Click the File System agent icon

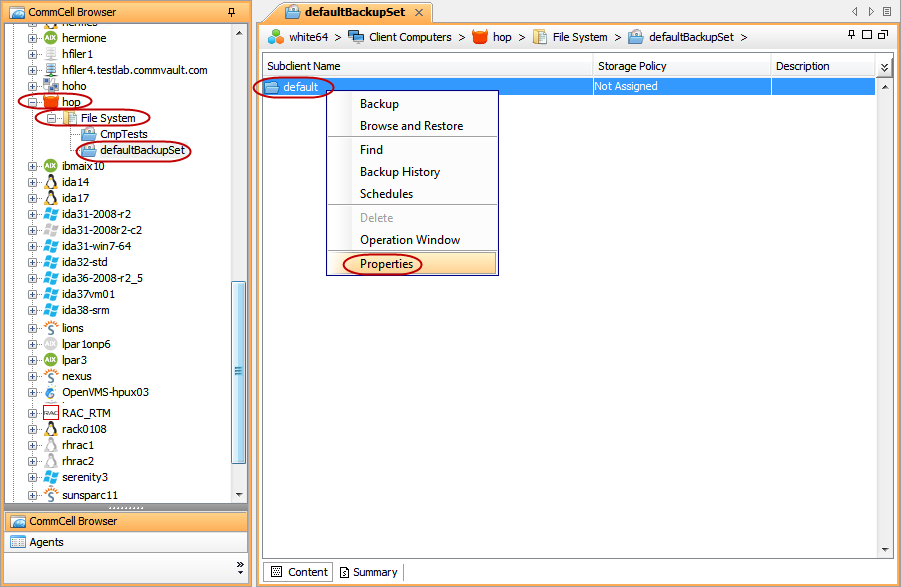click(69, 117)
